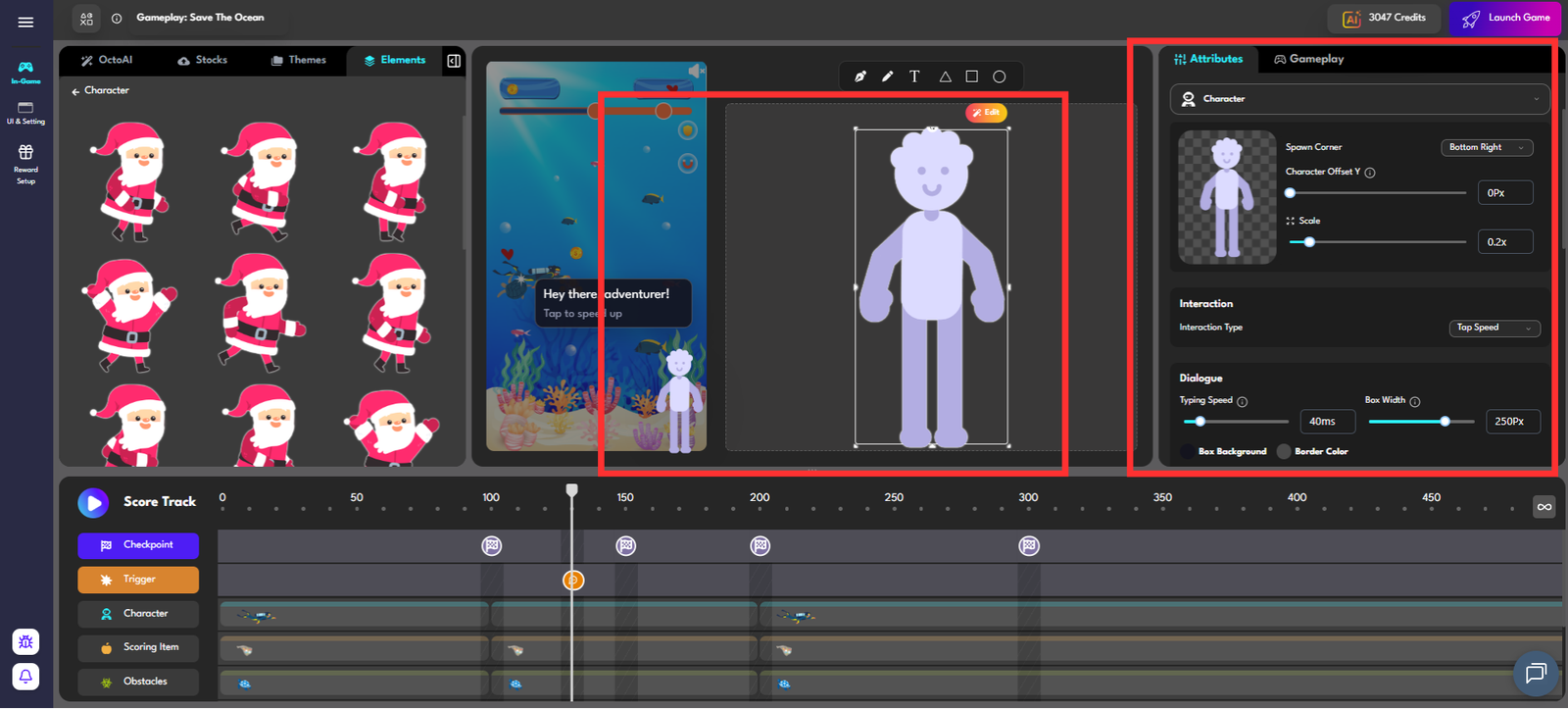Open the hamburger menu
Viewport: 1568px width, 709px height.
point(25,22)
